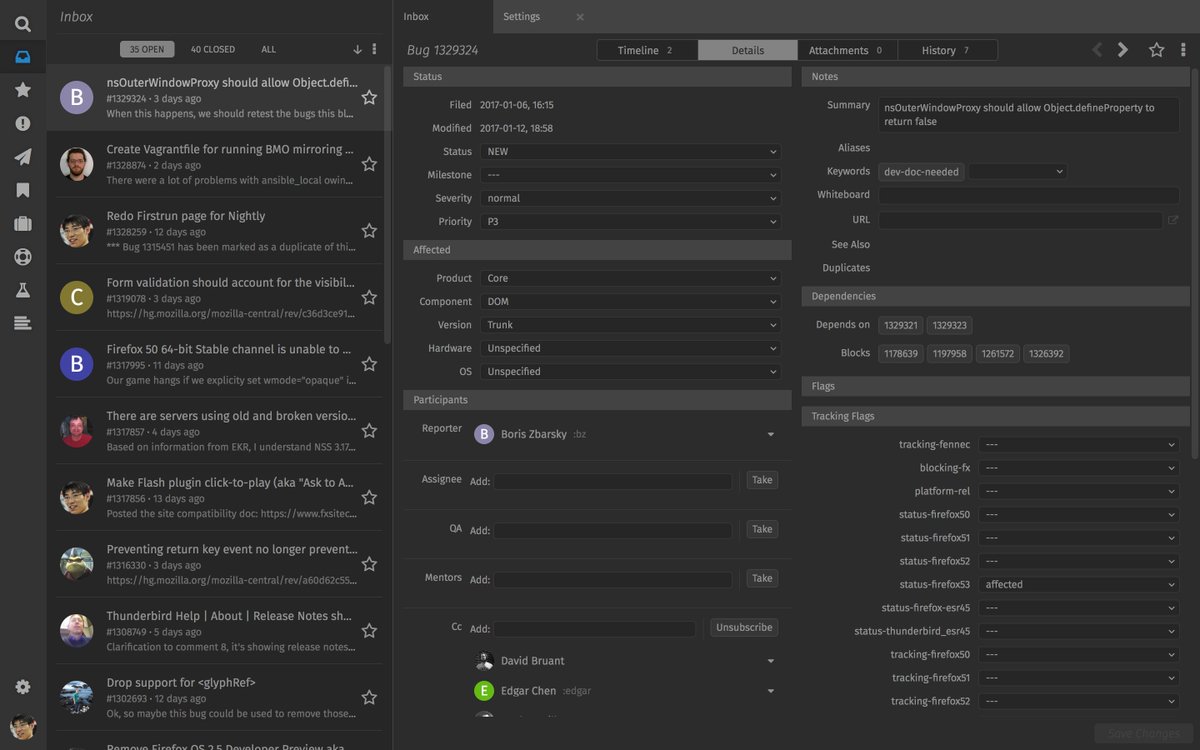
Task: Star the Thunderbird Help bug
Action: click(369, 630)
